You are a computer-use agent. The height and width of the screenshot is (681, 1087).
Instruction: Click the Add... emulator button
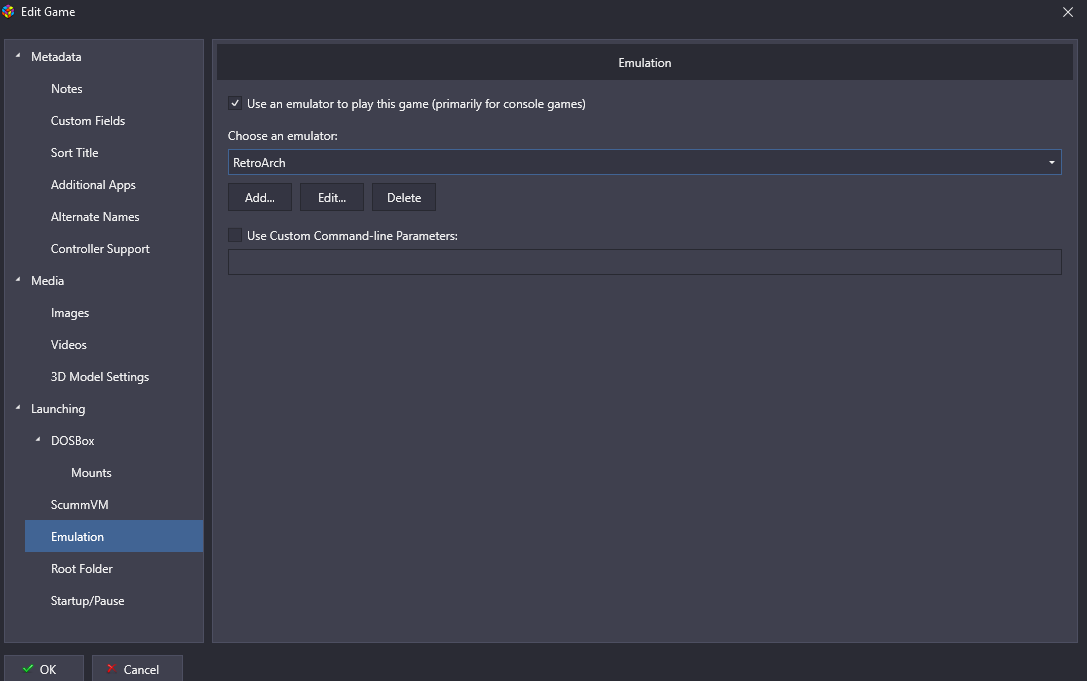click(260, 197)
